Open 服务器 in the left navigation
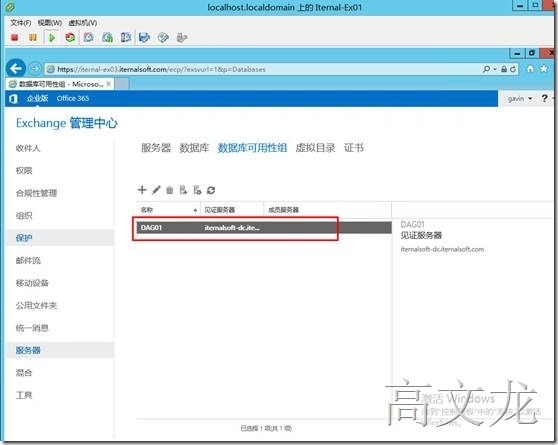 tap(28, 350)
